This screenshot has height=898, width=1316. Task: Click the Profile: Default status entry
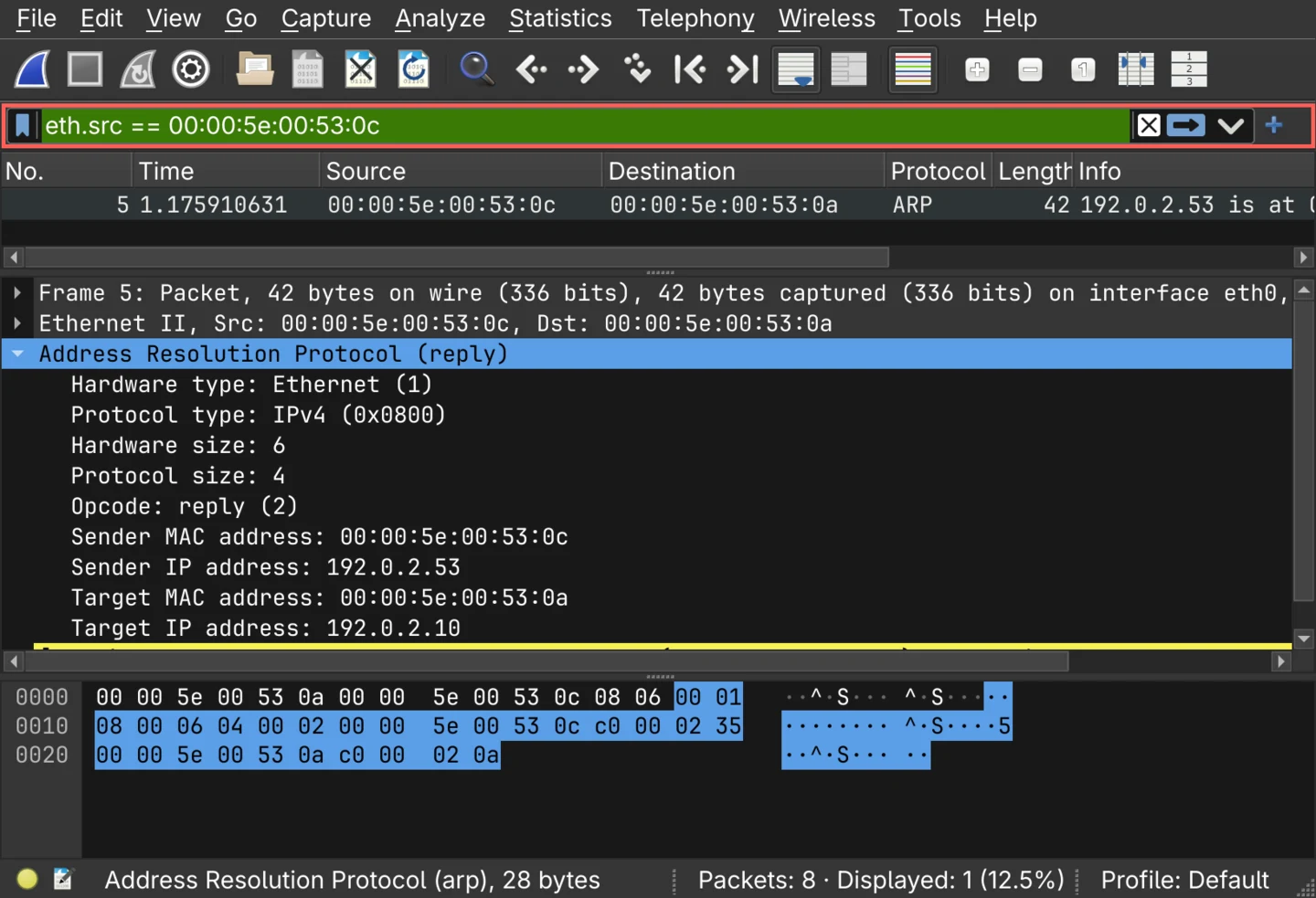coord(1184,880)
